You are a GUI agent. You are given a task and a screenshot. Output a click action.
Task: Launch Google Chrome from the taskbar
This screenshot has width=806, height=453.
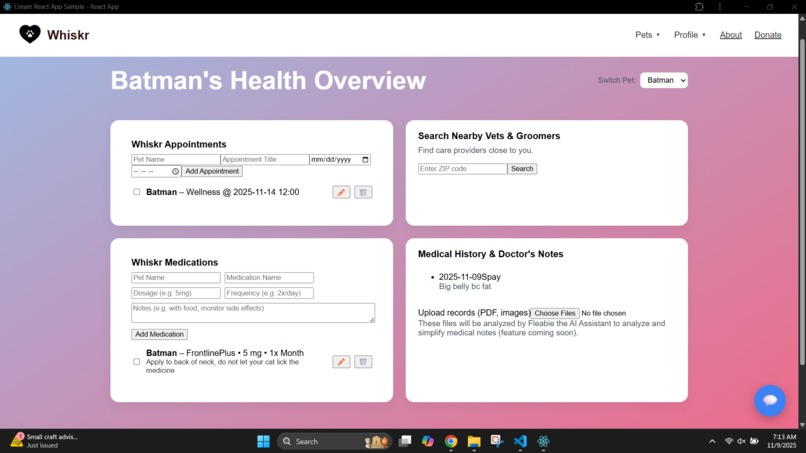[451, 441]
